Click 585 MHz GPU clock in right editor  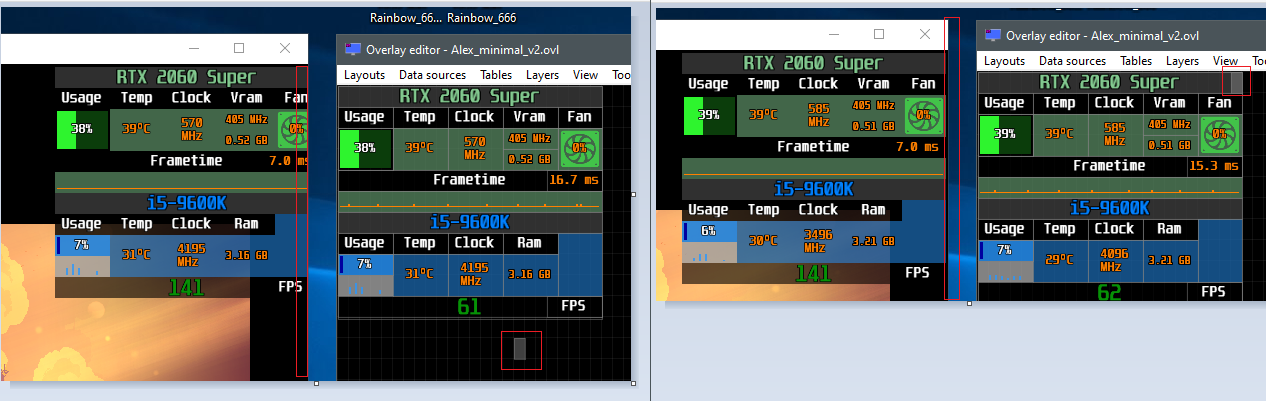[x=1114, y=133]
